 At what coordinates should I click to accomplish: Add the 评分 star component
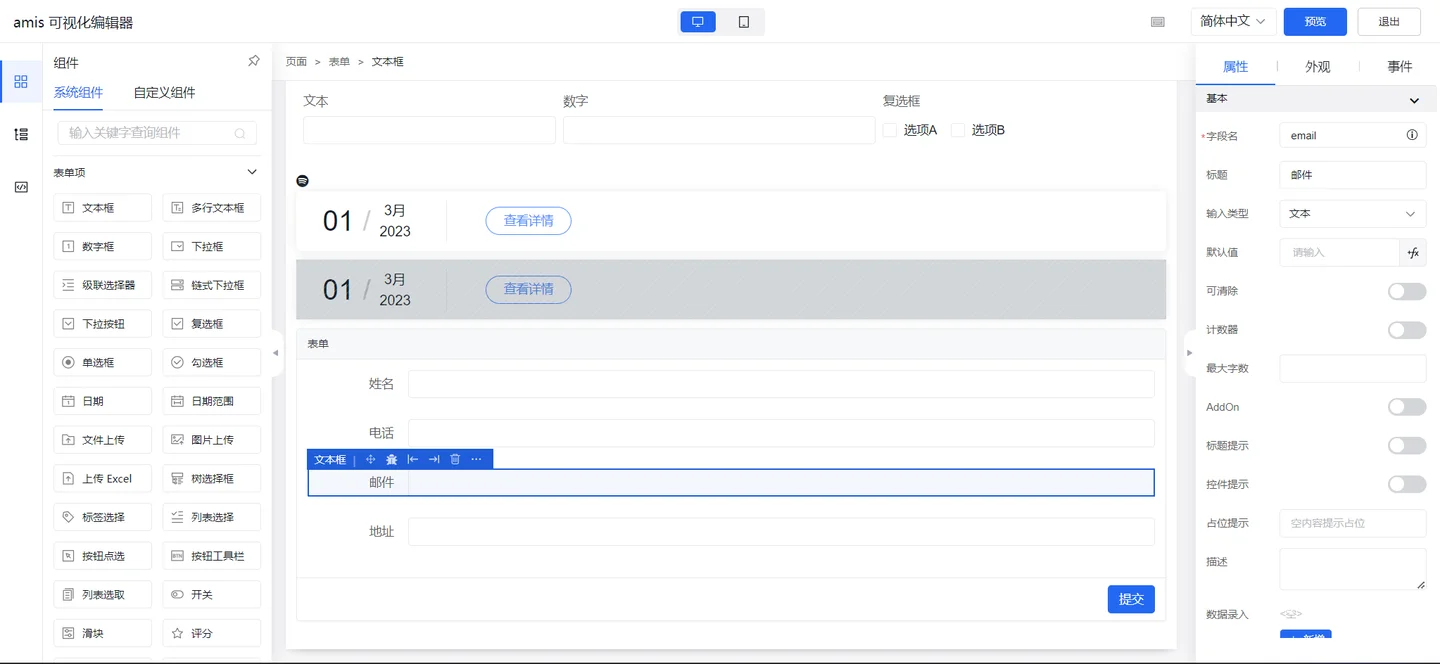coord(212,633)
